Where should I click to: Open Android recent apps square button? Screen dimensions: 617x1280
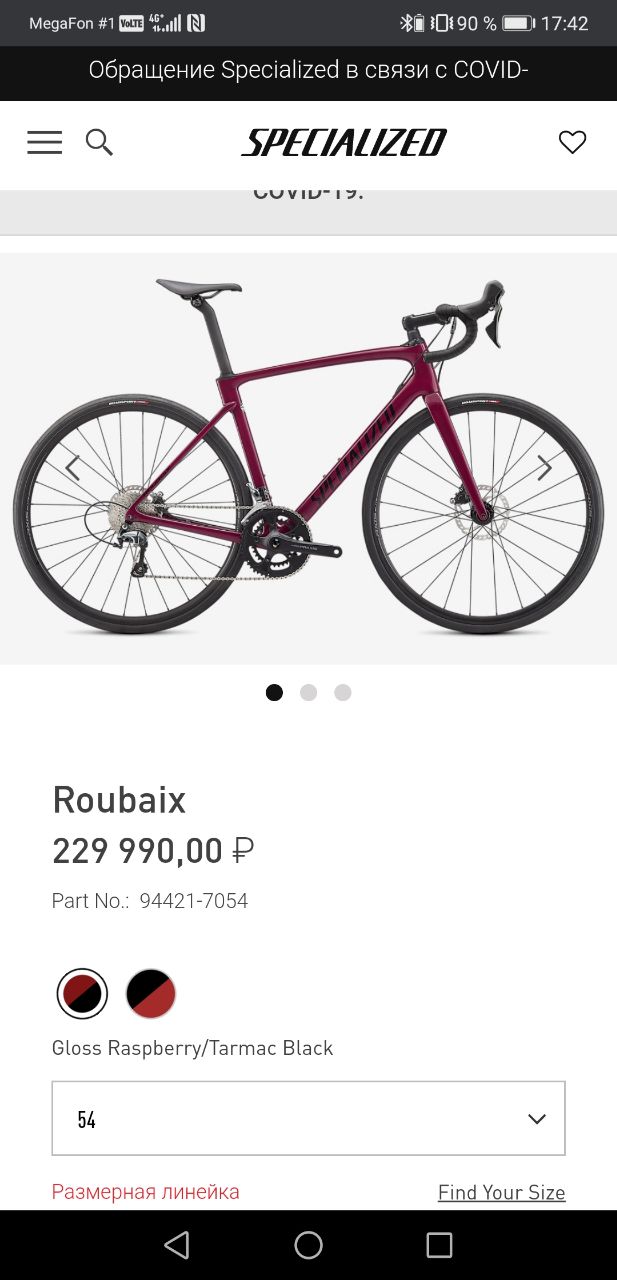coord(439,1244)
